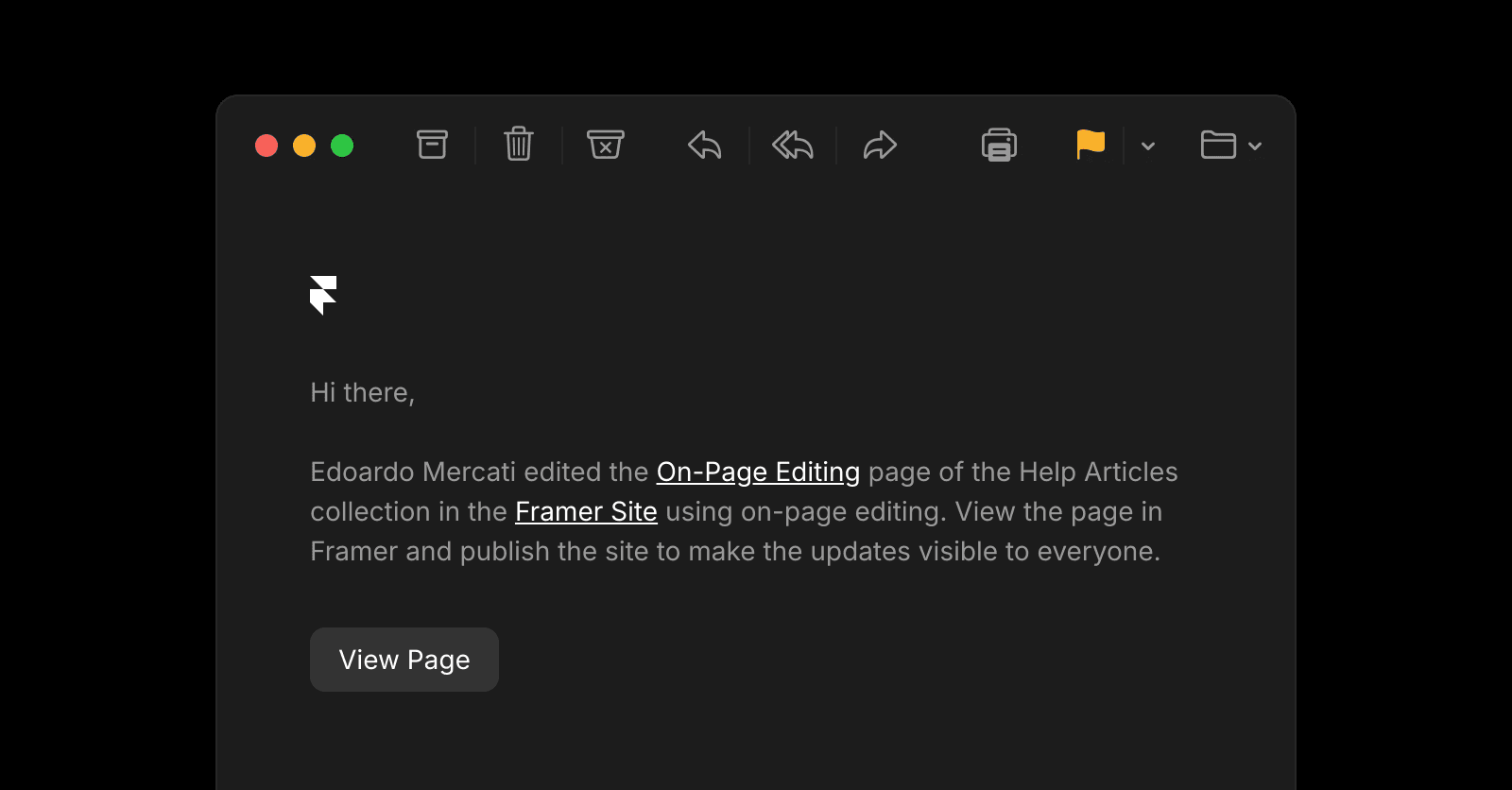Reply to the sender
Screen dimensions: 1512x790
coord(705,146)
